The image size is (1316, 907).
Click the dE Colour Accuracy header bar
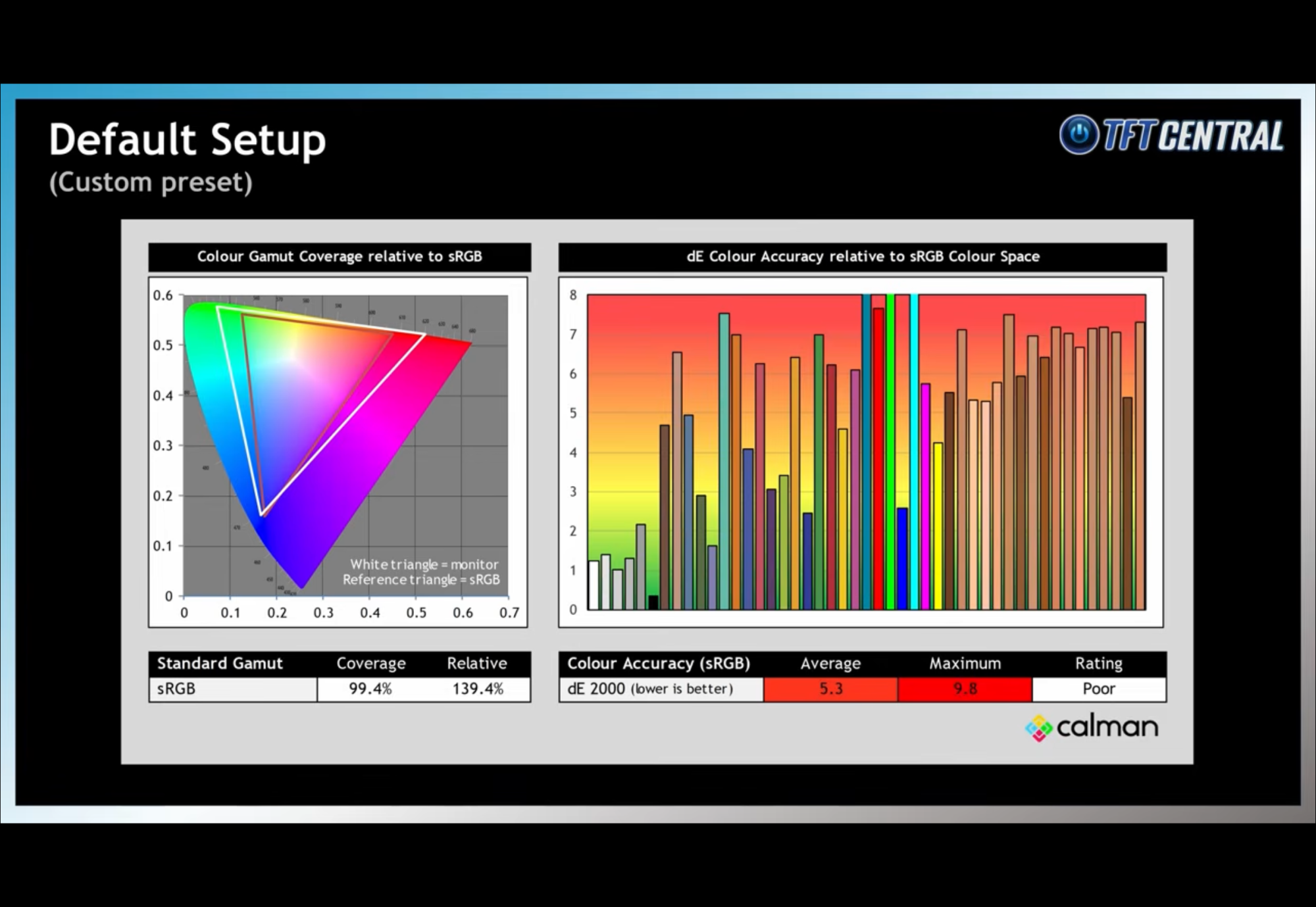pos(863,257)
